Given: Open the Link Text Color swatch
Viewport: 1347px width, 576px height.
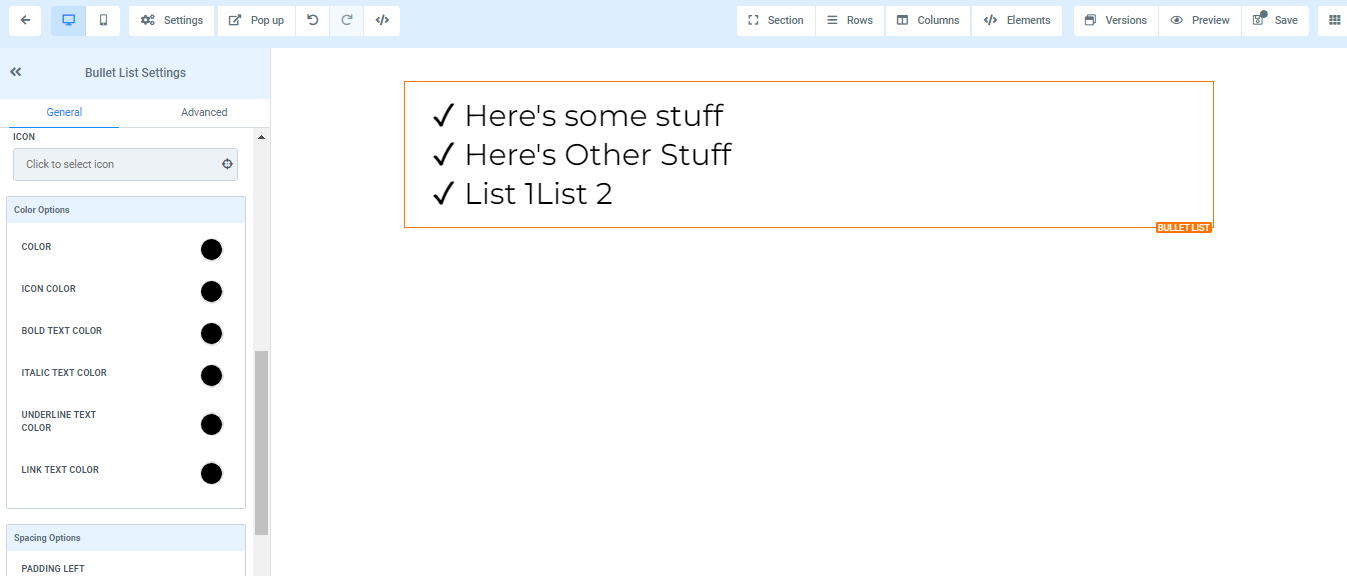Looking at the screenshot, I should tap(211, 474).
